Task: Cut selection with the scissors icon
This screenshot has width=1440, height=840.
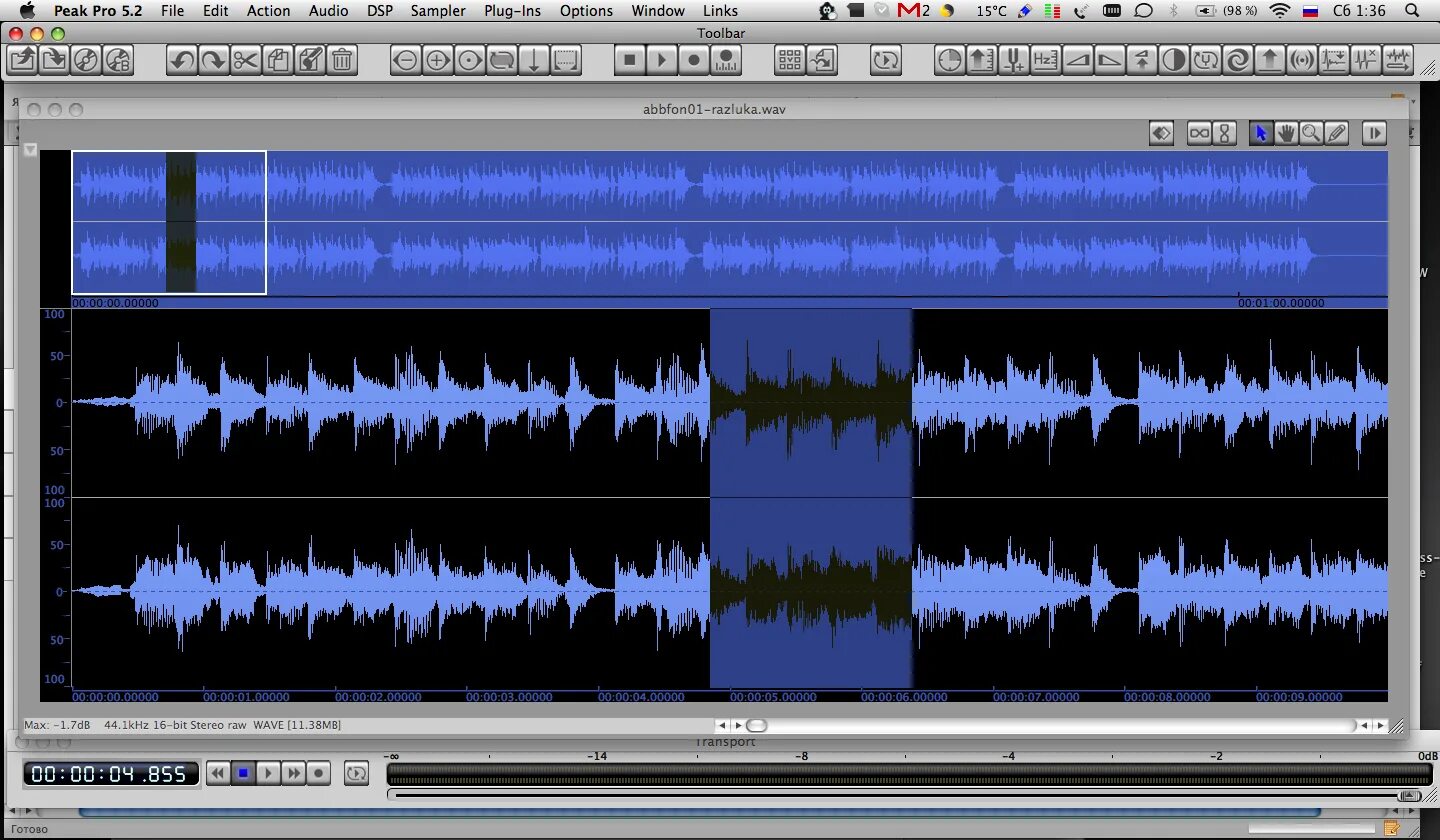Action: coord(245,60)
